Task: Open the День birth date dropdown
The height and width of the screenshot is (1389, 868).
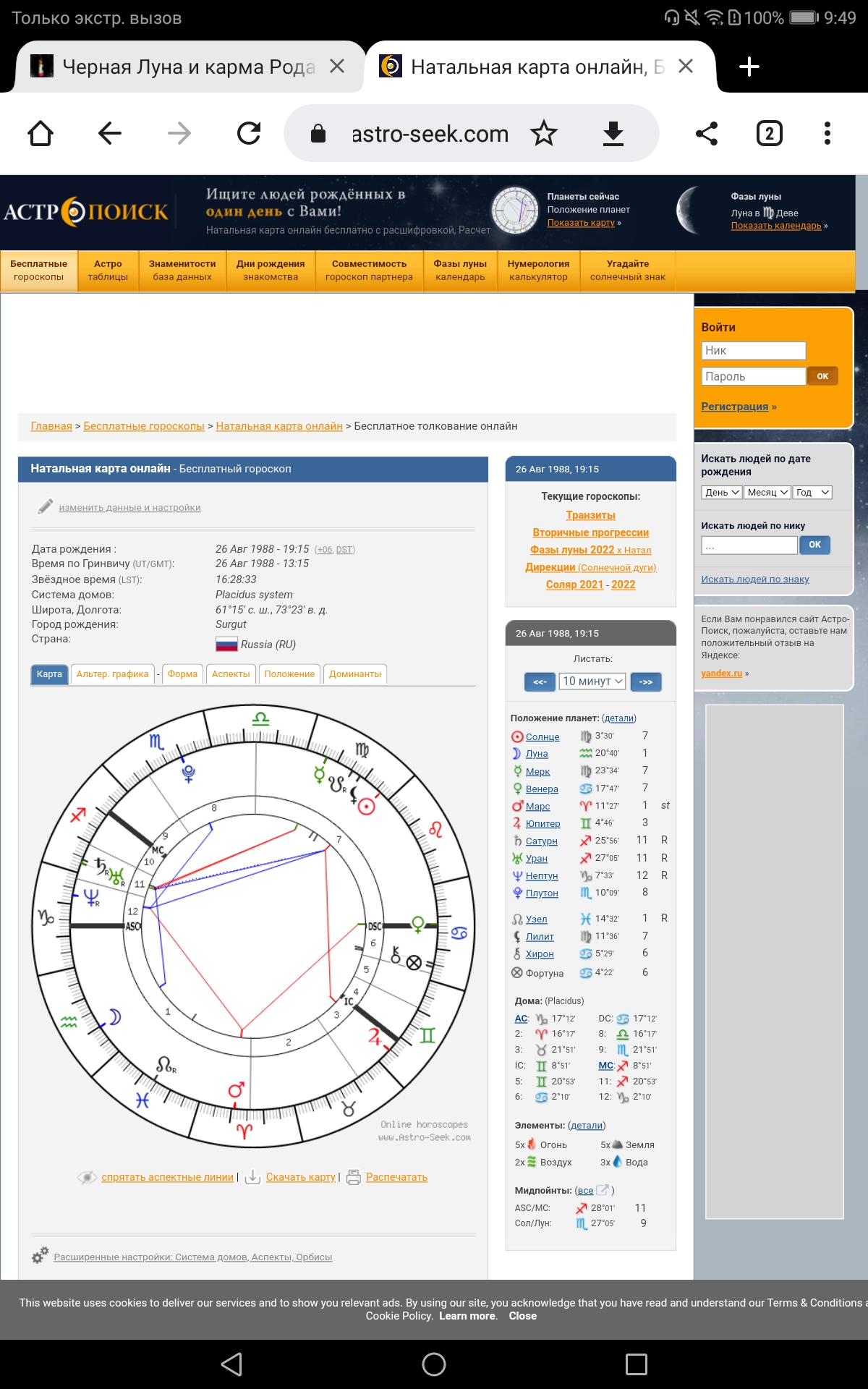Action: pyautogui.click(x=722, y=492)
